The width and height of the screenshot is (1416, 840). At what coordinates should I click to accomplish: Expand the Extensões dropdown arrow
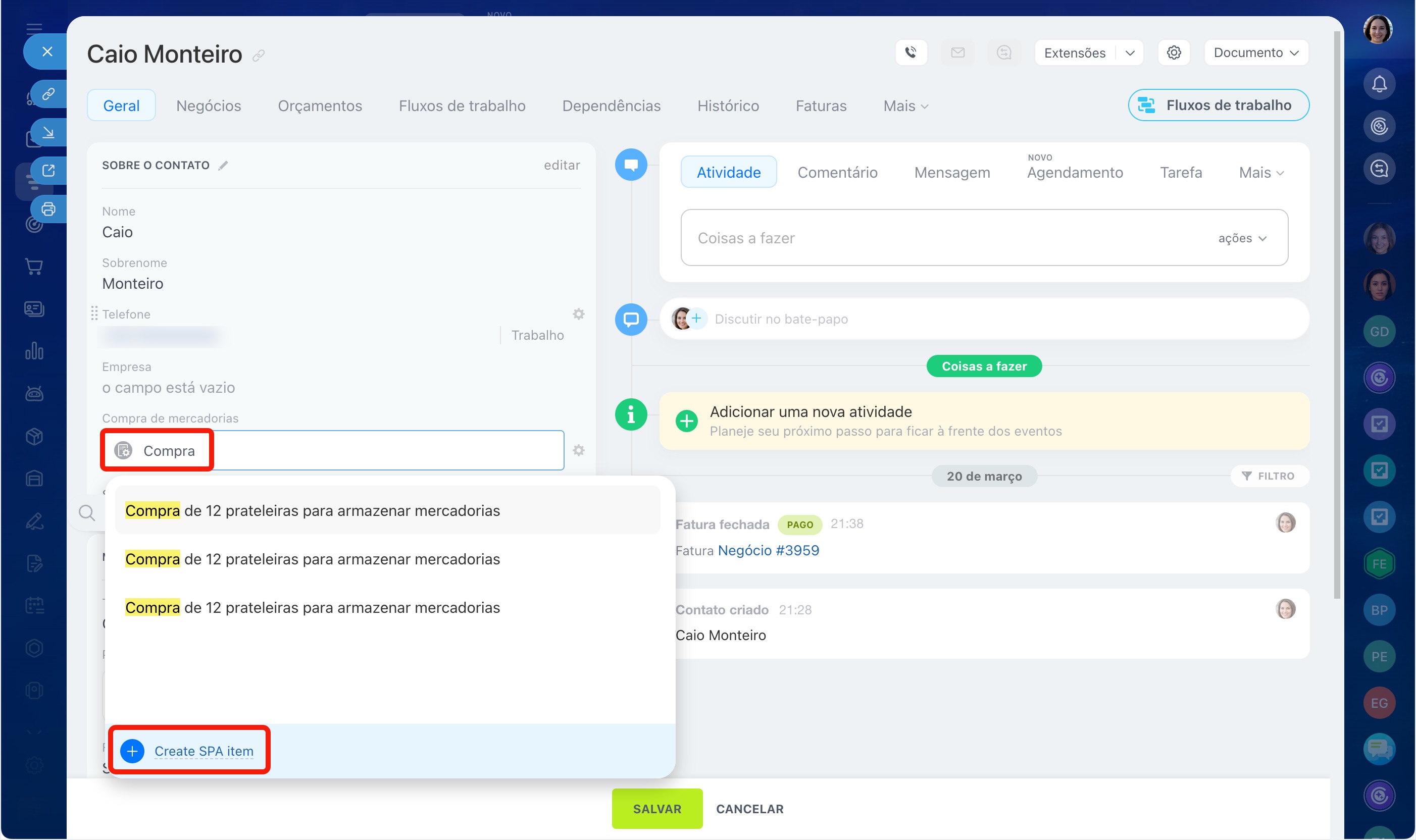(1130, 52)
